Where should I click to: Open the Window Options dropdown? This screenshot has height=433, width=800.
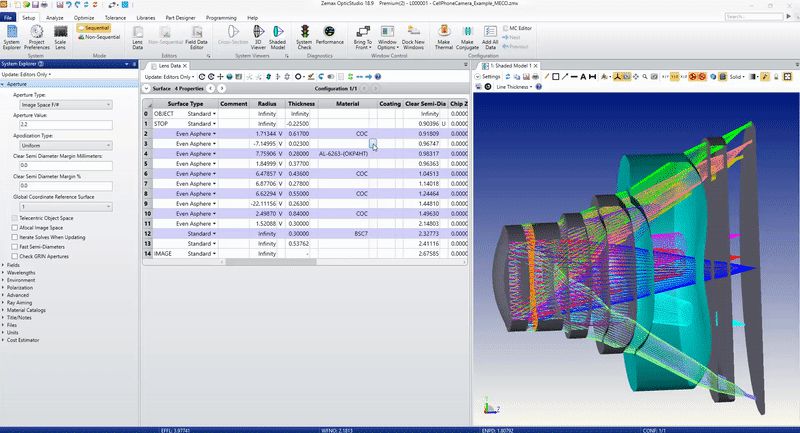click(x=387, y=38)
